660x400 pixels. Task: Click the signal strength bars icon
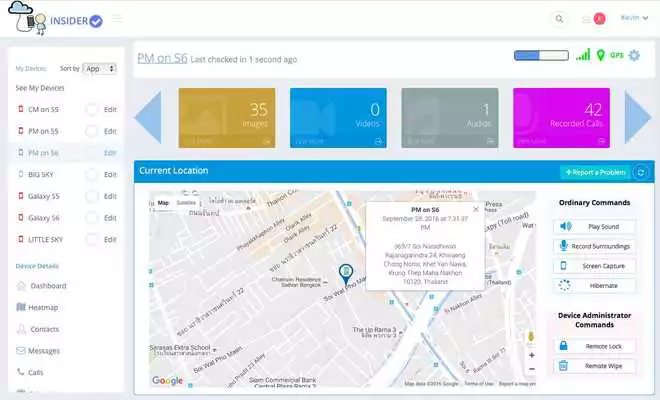click(x=583, y=55)
